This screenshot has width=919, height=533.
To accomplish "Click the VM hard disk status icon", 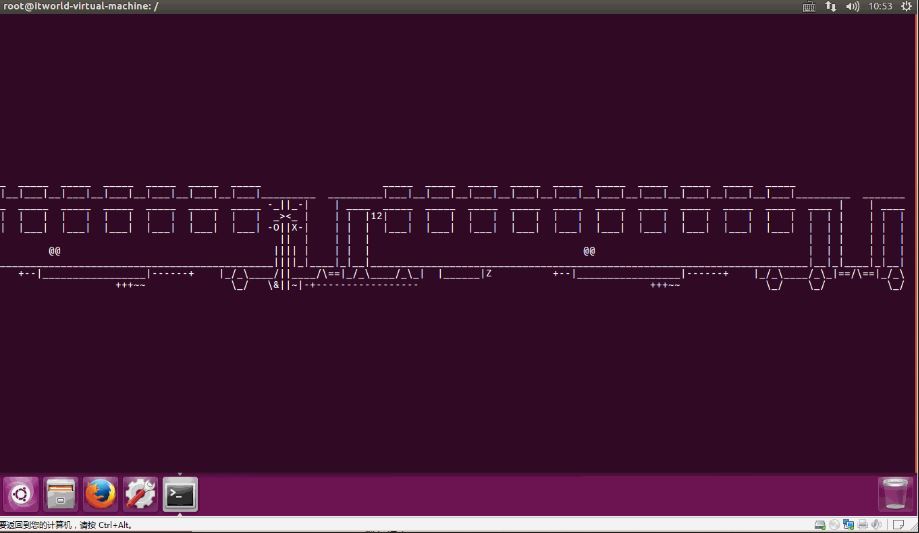I will (820, 525).
